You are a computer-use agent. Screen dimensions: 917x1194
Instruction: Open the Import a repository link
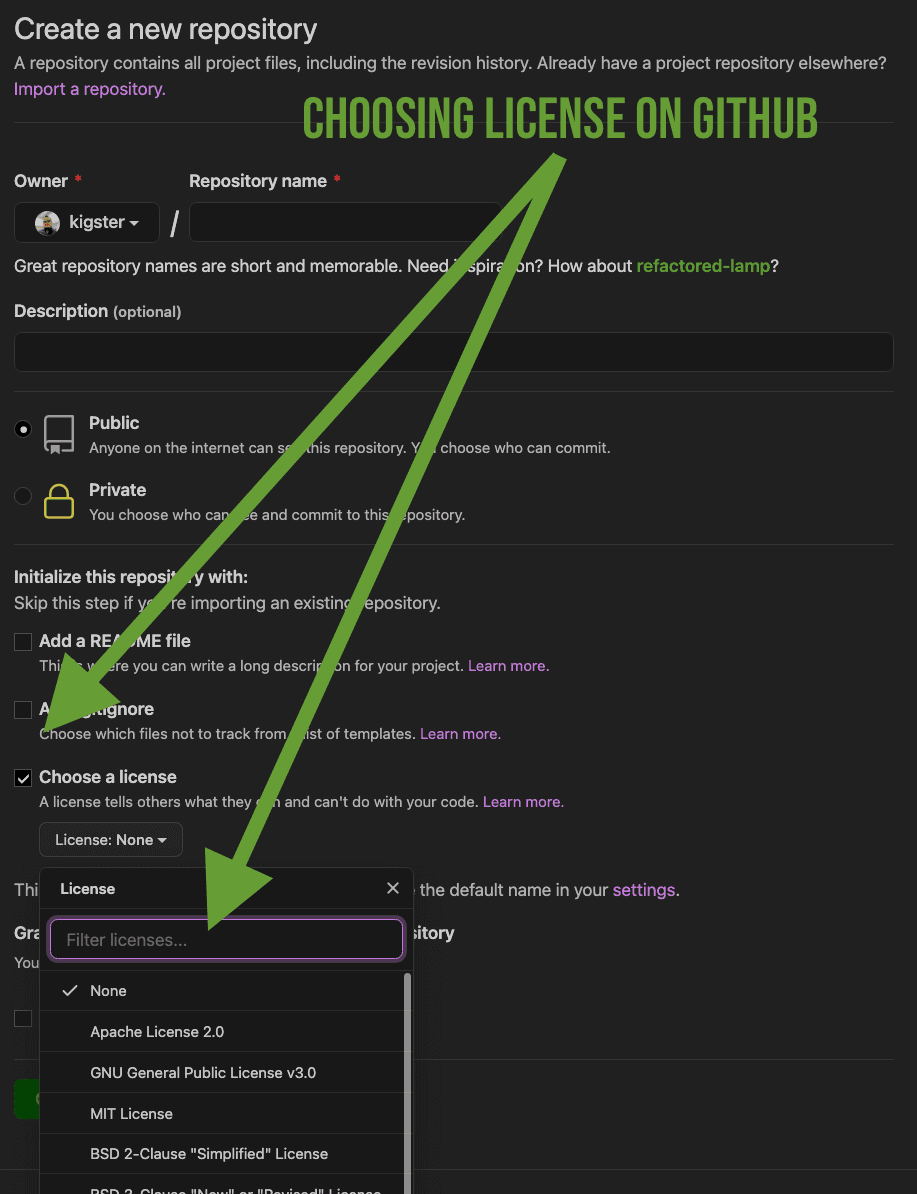89,89
